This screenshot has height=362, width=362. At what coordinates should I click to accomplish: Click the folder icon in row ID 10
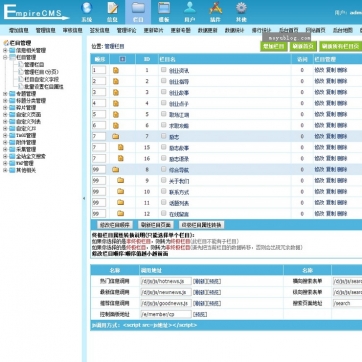coord(121,191)
